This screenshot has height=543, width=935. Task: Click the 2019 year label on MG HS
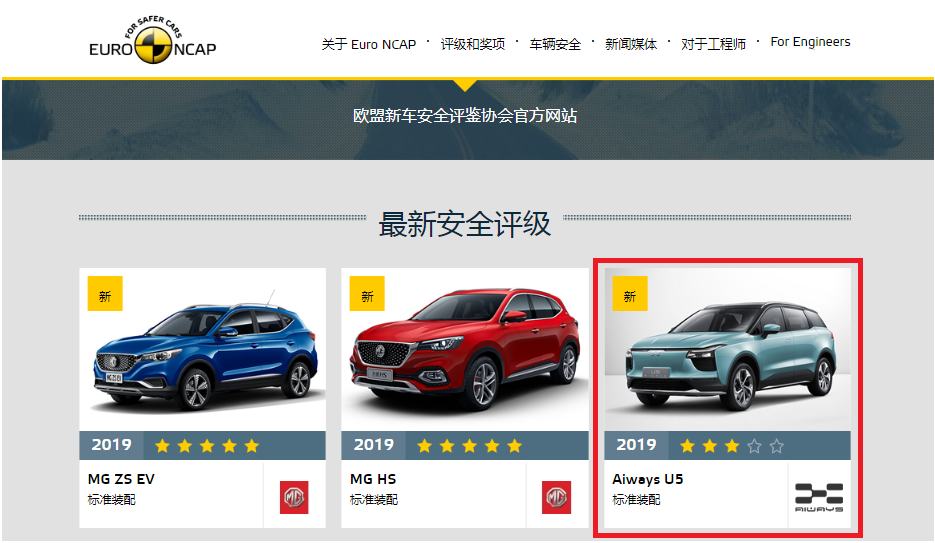[374, 445]
